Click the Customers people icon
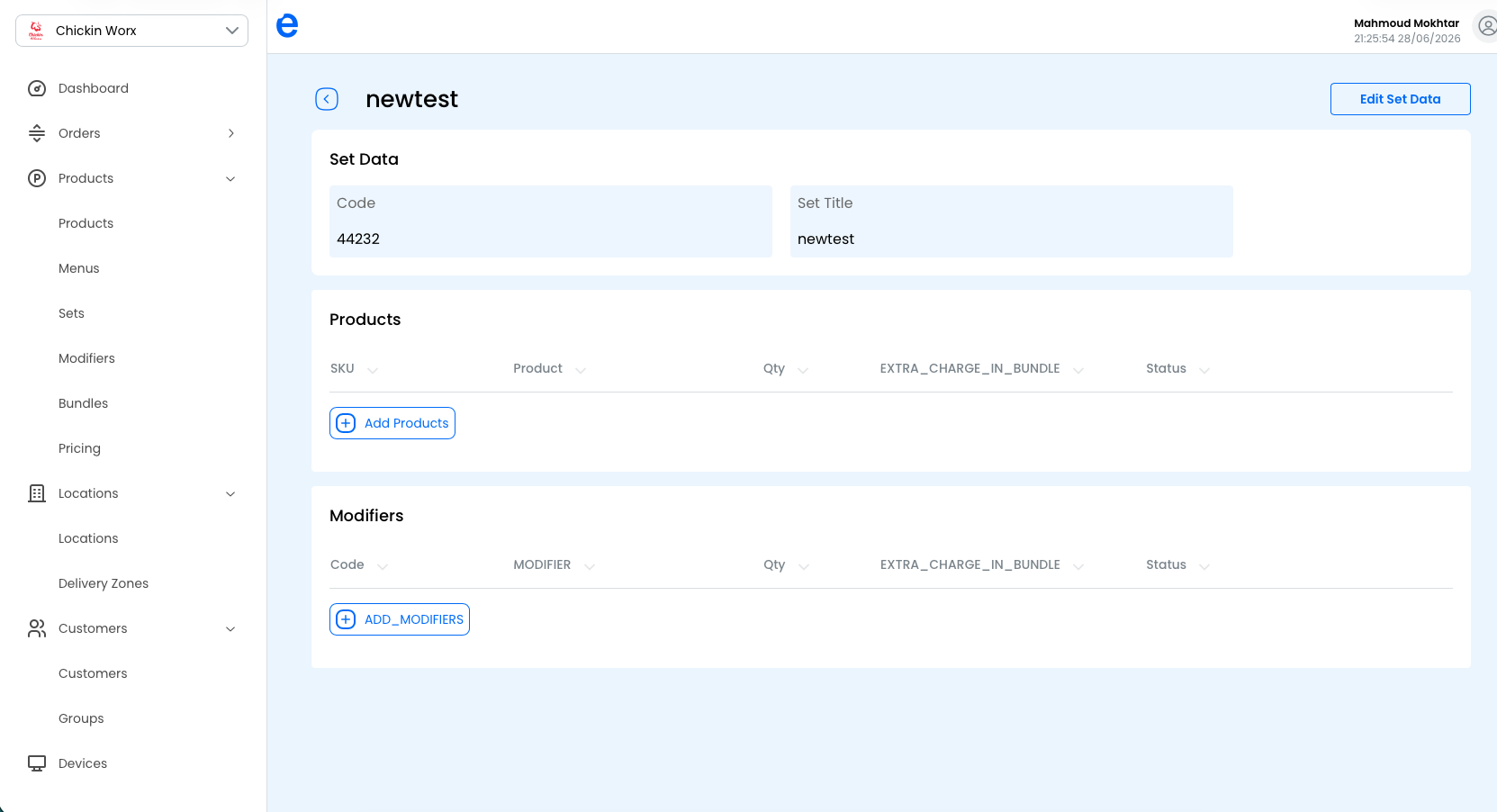This screenshot has width=1497, height=812. 37,628
